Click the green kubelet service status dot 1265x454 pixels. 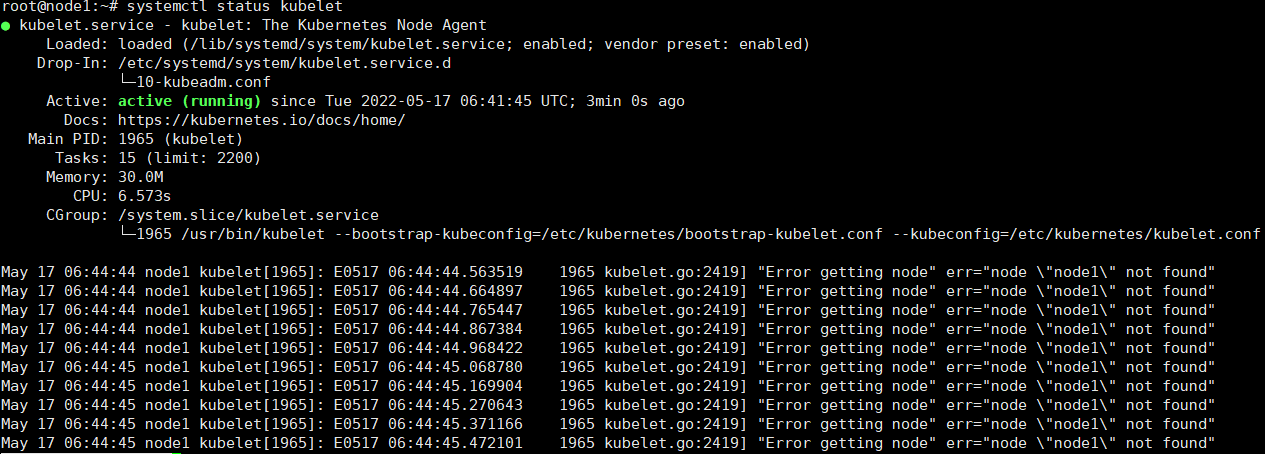tap(6, 26)
